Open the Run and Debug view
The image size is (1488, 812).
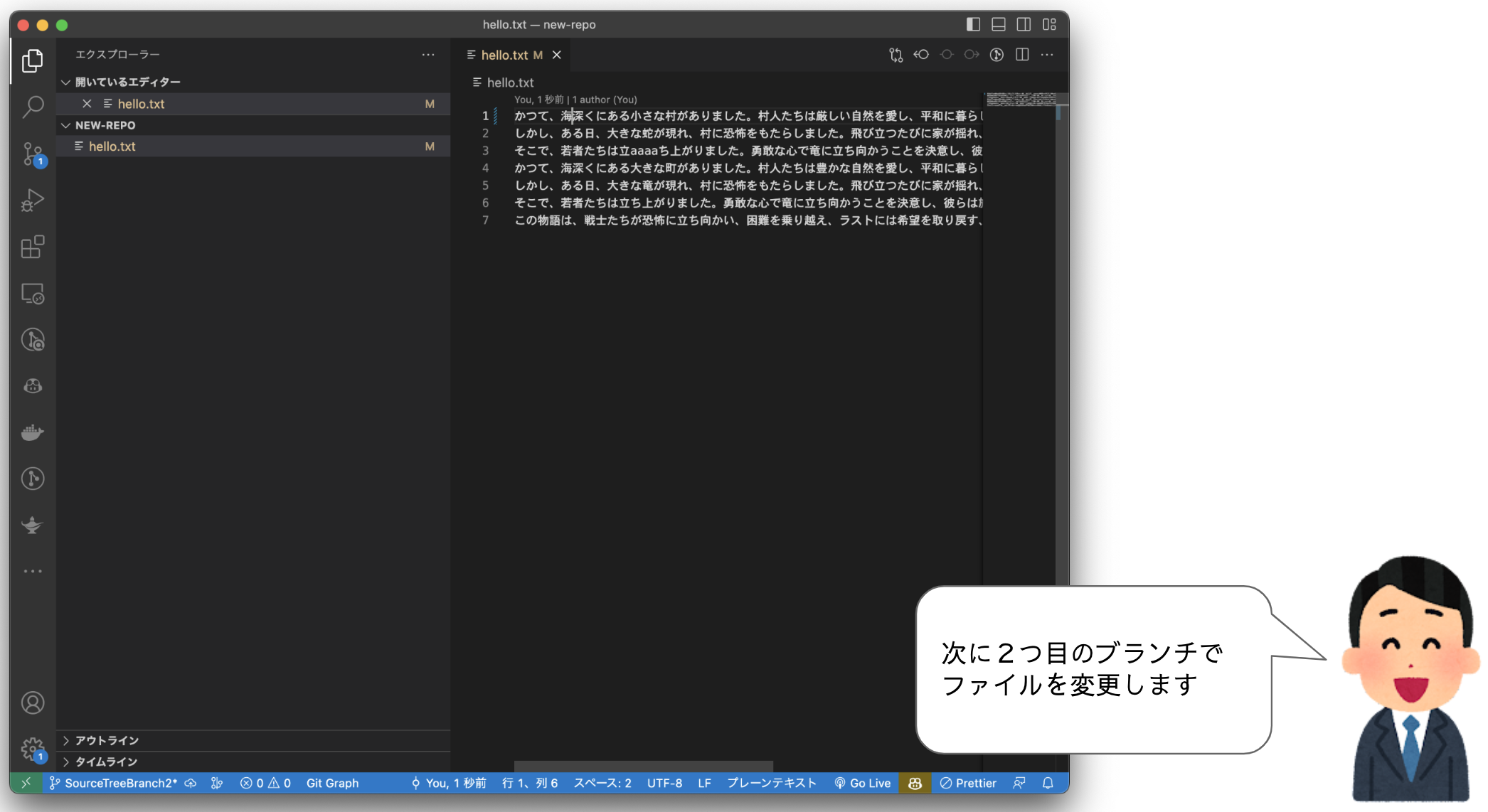click(x=32, y=200)
